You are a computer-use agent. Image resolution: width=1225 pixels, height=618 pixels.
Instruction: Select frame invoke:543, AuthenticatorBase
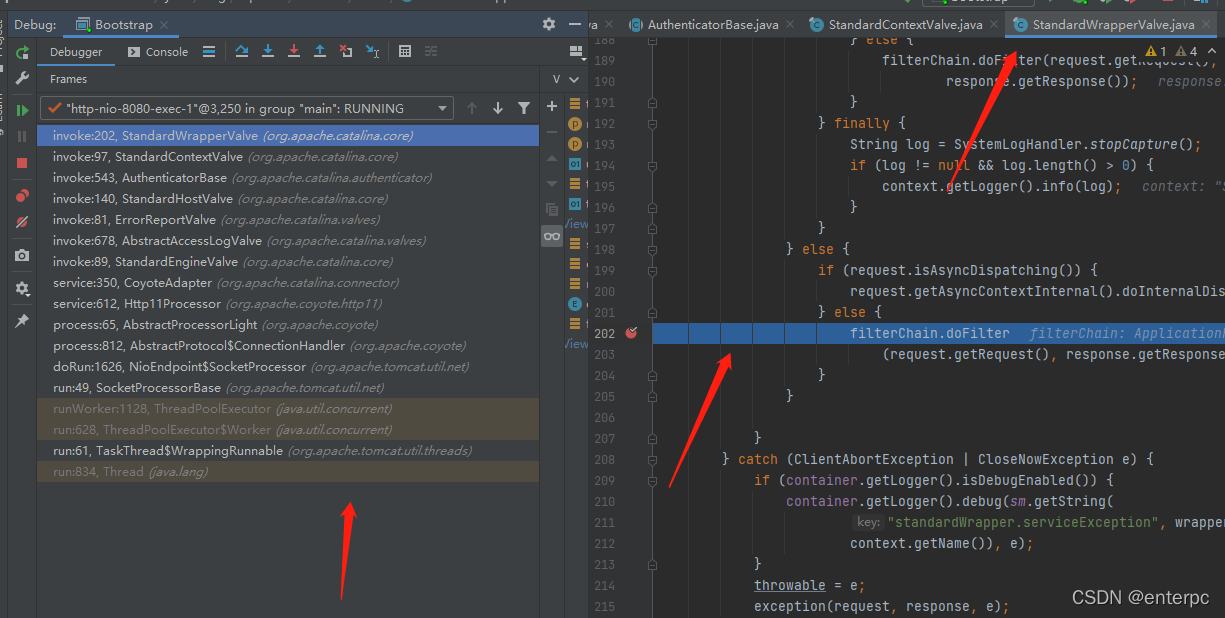[288, 177]
